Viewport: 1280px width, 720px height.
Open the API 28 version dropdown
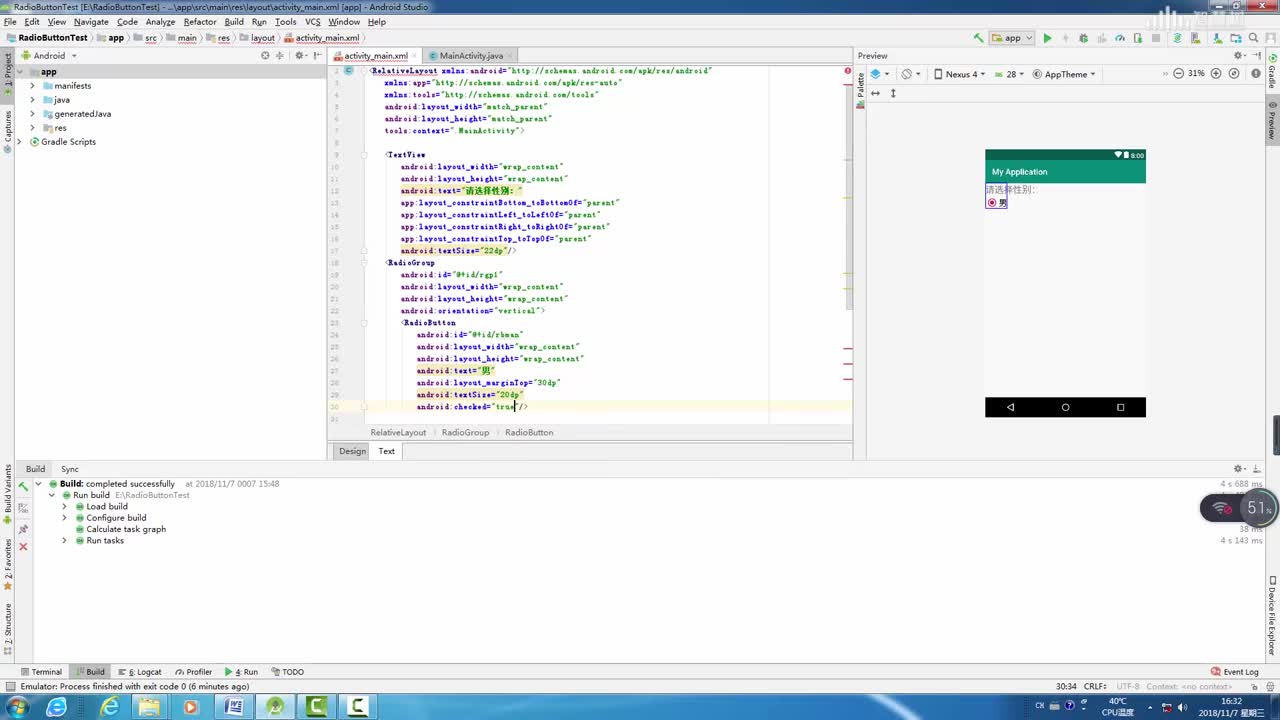tap(1009, 73)
